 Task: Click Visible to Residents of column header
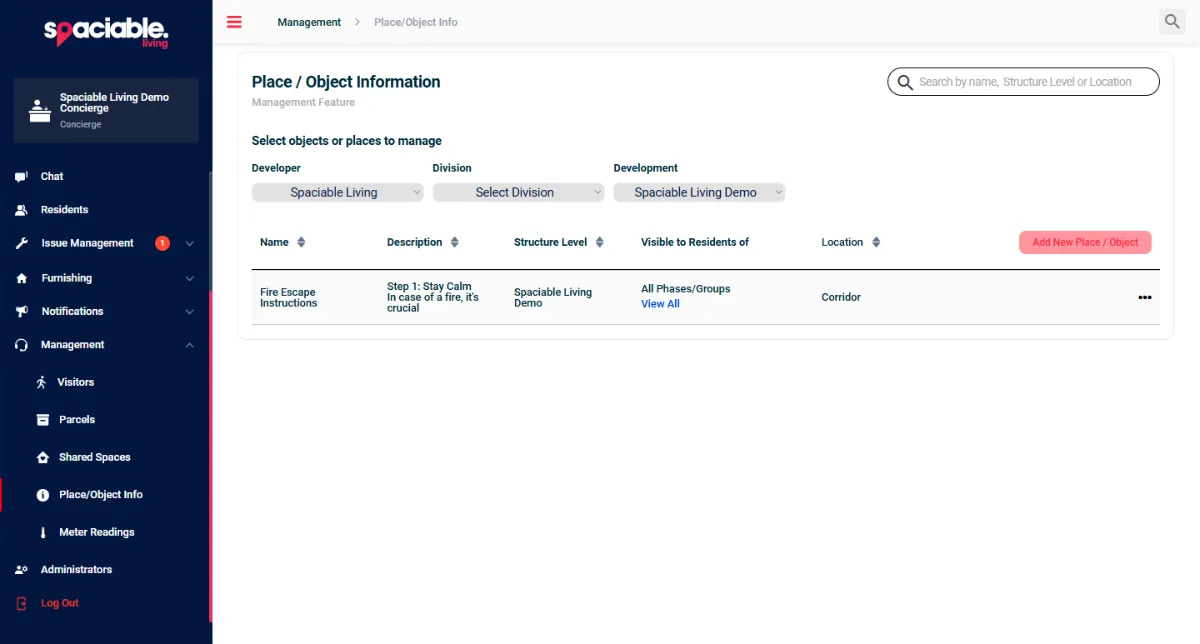(x=695, y=242)
